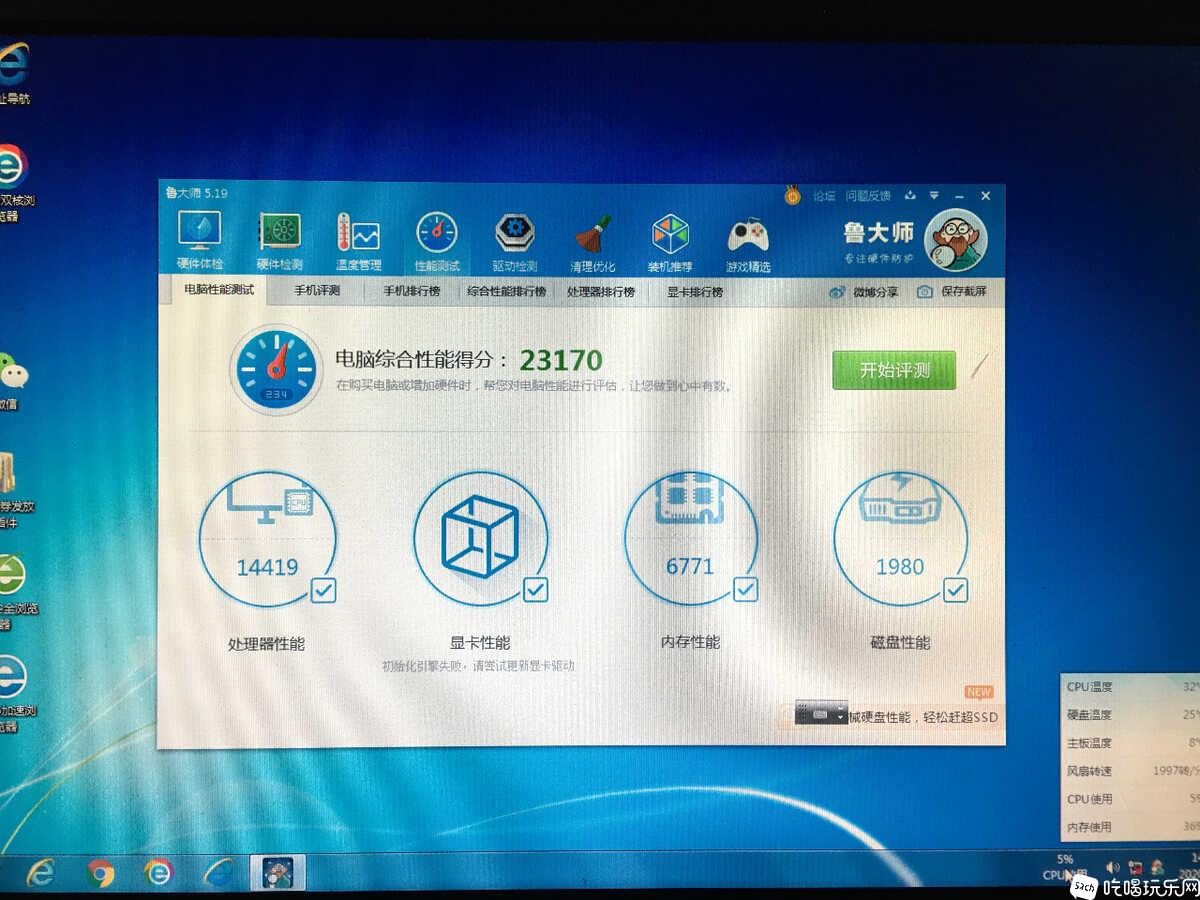Open 温度管理 temperature management module
This screenshot has width=1200, height=900.
tap(358, 242)
